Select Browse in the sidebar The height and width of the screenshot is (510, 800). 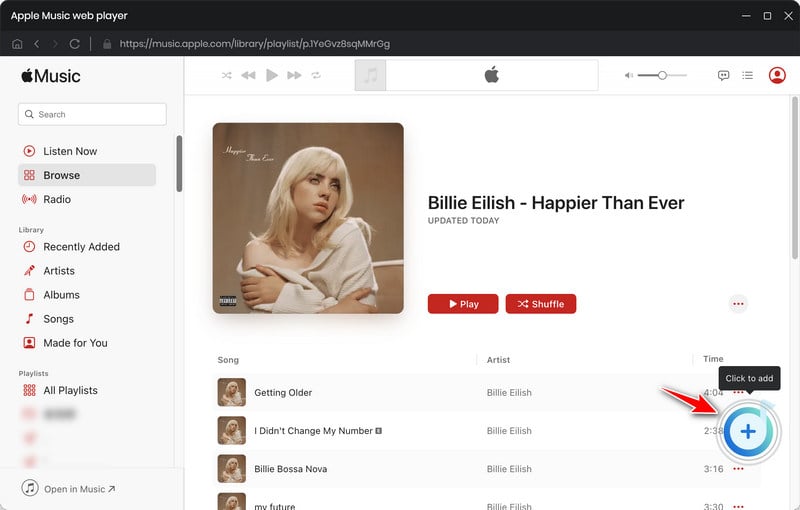[x=87, y=175]
